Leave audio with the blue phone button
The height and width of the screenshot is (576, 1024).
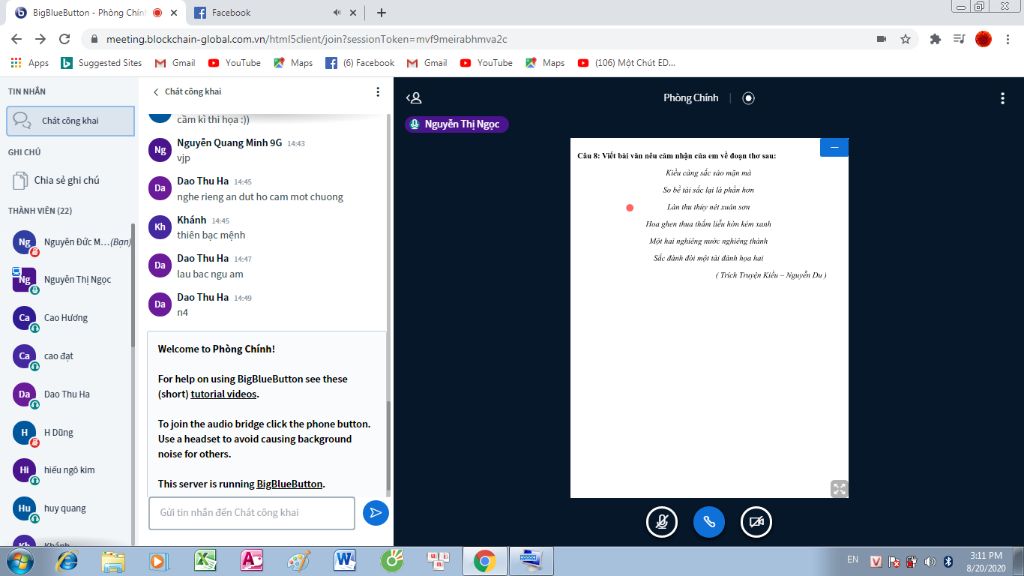[x=709, y=522]
